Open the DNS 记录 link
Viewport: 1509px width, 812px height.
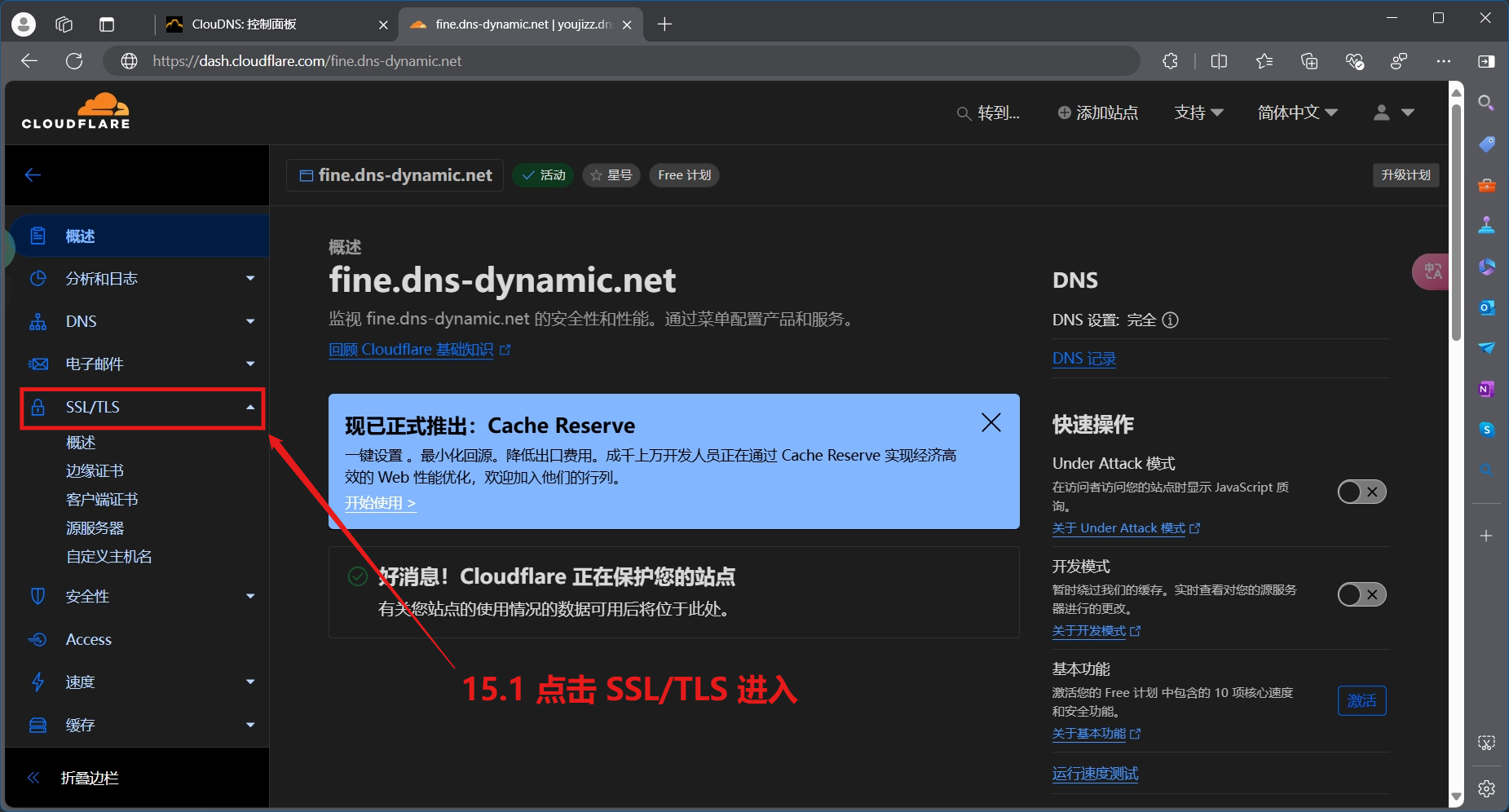[x=1084, y=359]
